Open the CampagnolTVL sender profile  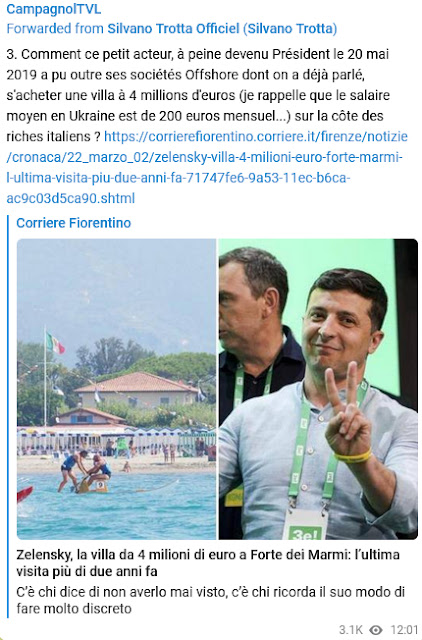pyautogui.click(x=53, y=9)
